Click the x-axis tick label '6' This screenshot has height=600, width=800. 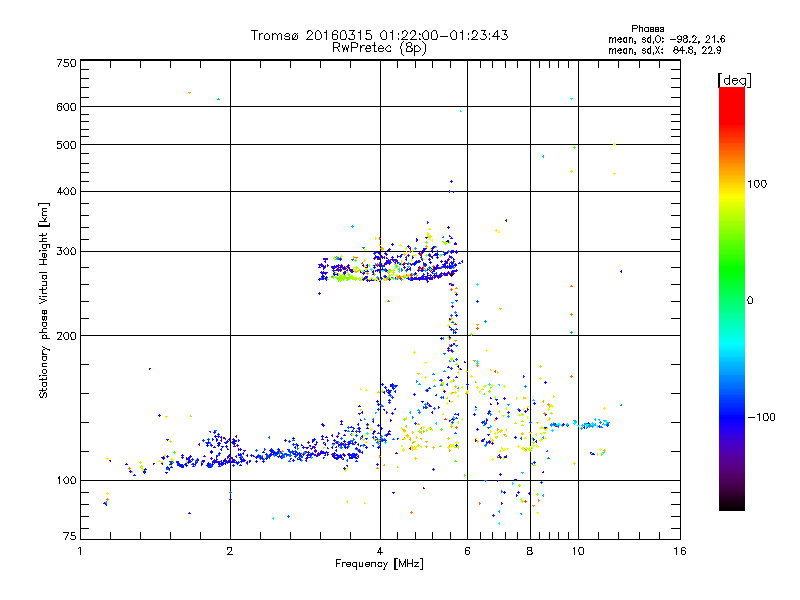467,551
